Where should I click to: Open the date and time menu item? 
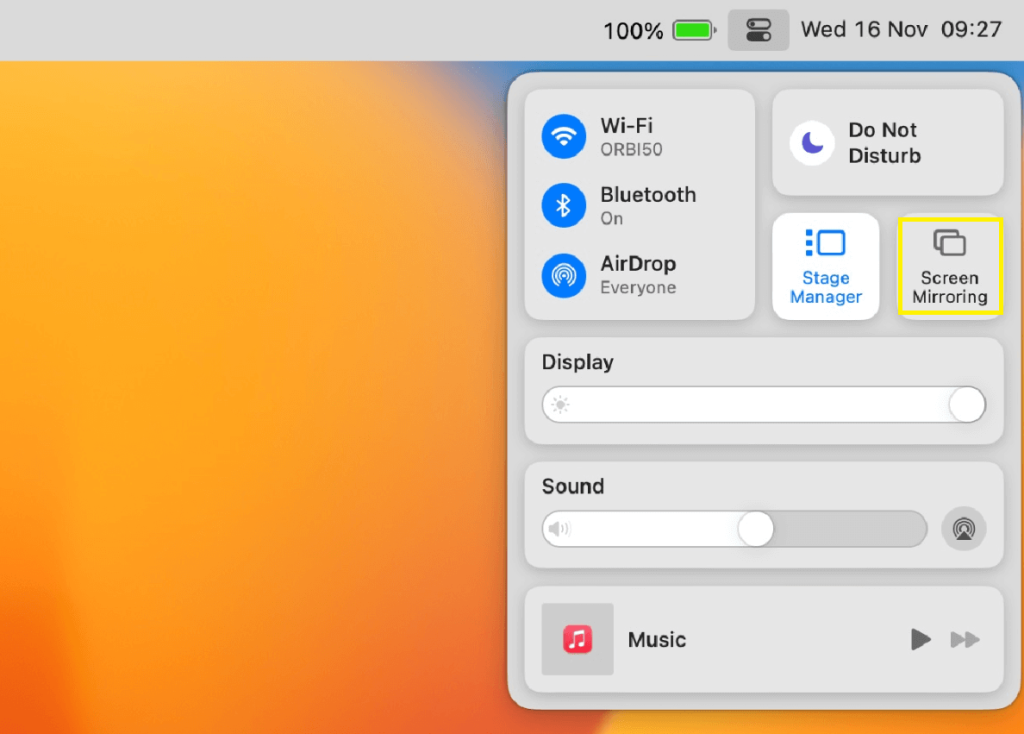click(900, 30)
